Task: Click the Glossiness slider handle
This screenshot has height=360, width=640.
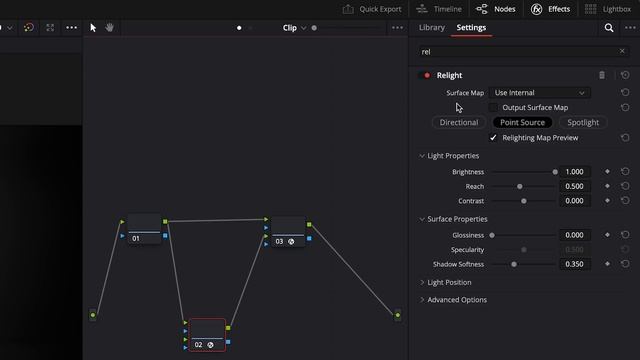Action: (492, 235)
